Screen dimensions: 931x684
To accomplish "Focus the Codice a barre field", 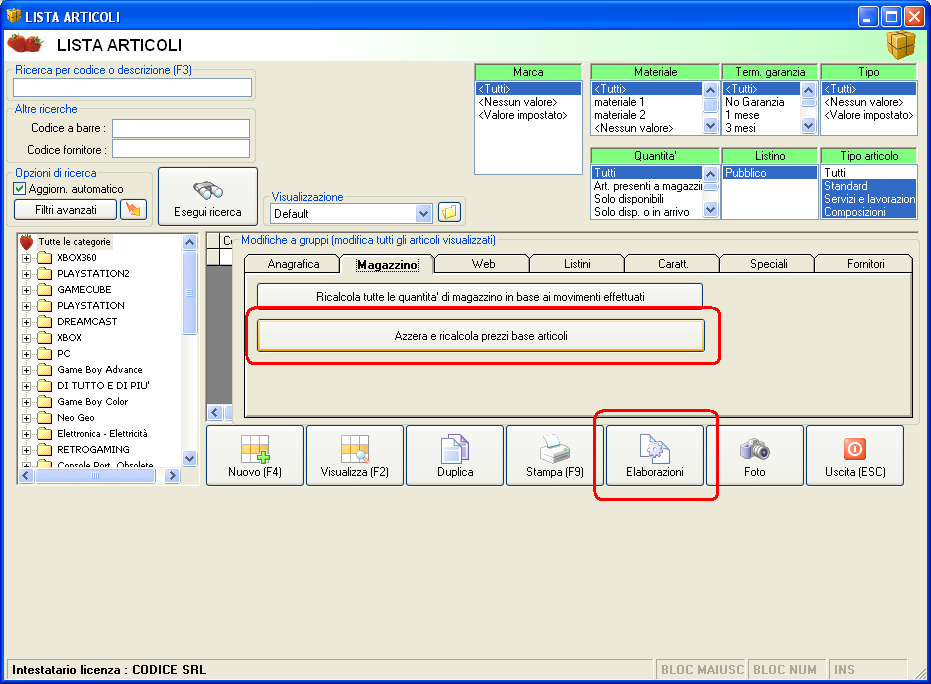I will pos(181,128).
